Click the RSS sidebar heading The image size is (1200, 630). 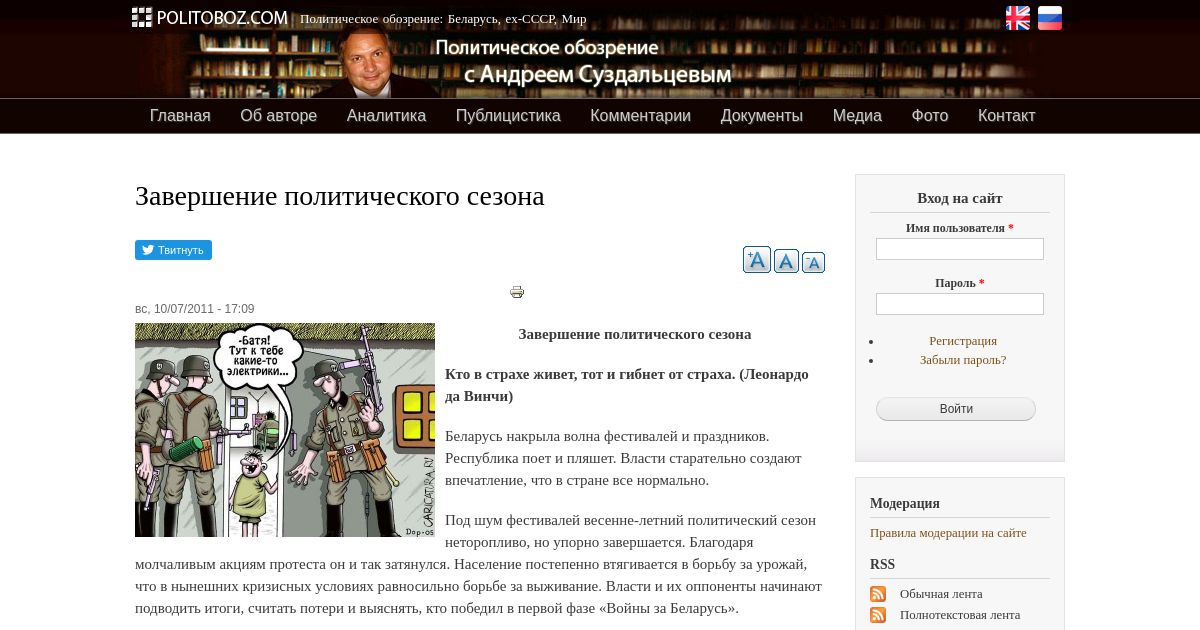pyautogui.click(x=882, y=564)
